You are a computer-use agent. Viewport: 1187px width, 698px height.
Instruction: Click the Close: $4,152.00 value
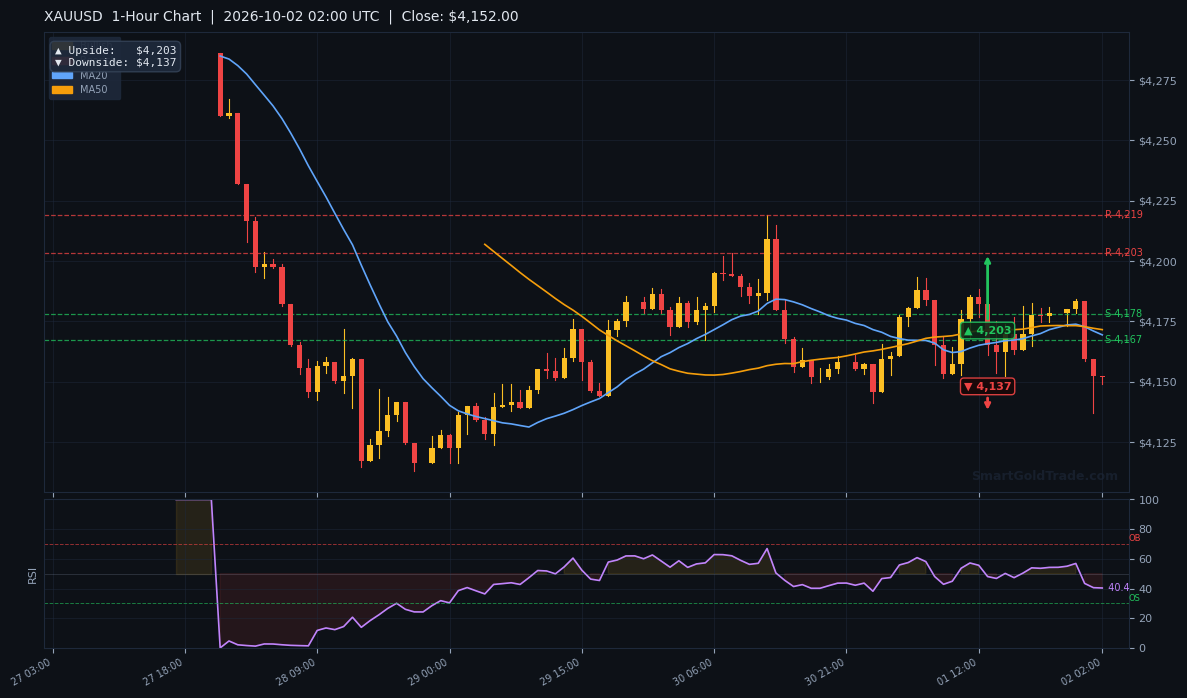point(460,17)
